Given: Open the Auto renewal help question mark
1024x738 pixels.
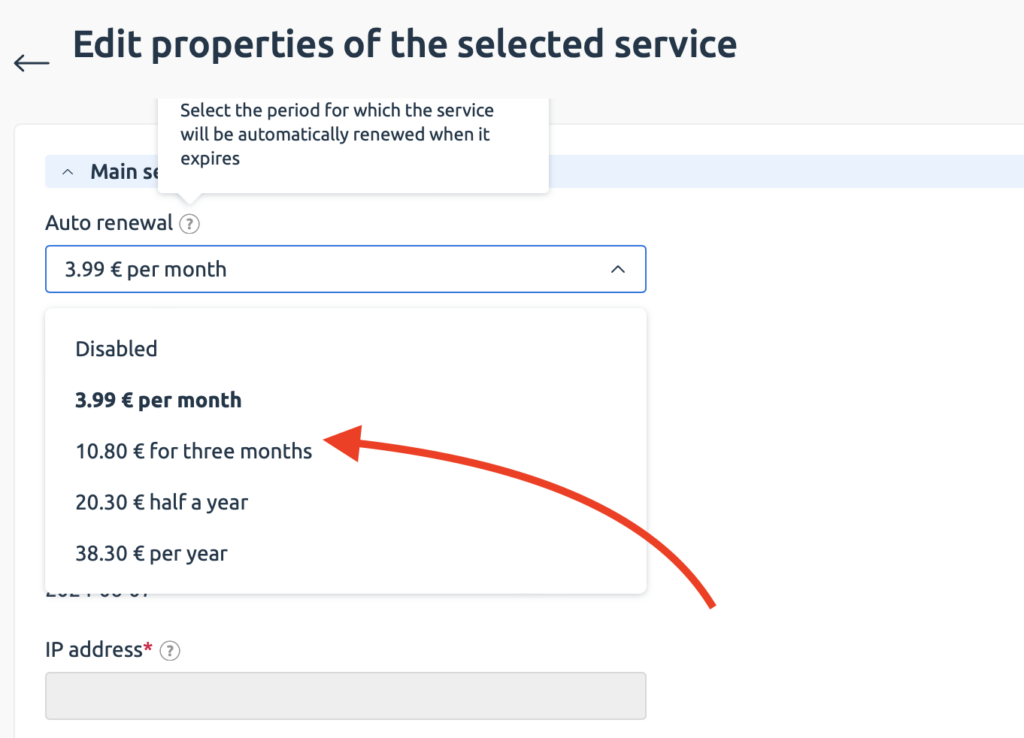Looking at the screenshot, I should coord(189,224).
